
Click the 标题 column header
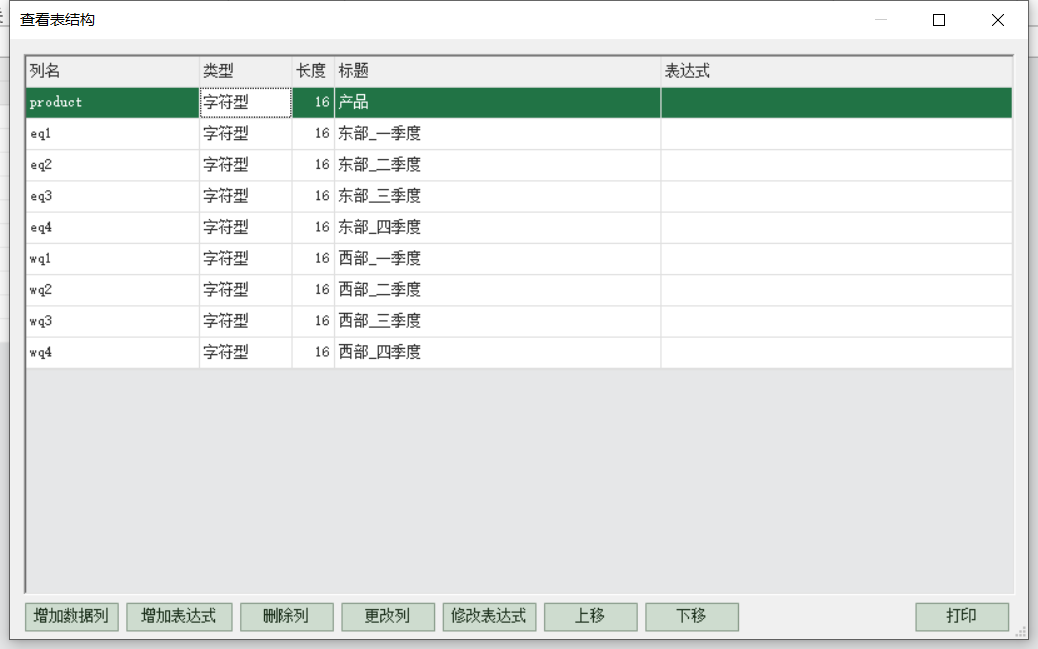[498, 71]
